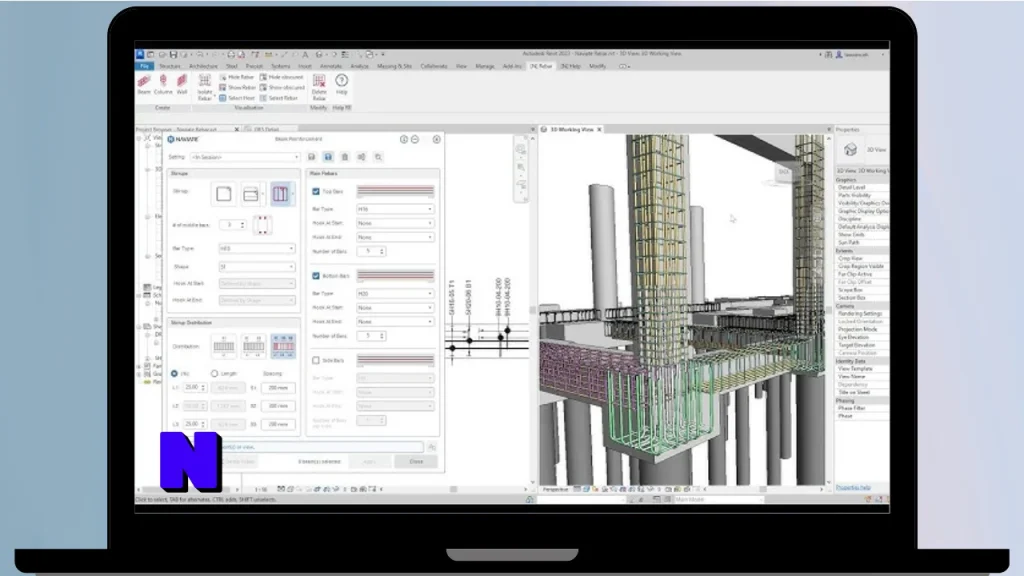Click the text A icon in quick access toolbar
The height and width of the screenshot is (576, 1024).
click(305, 55)
